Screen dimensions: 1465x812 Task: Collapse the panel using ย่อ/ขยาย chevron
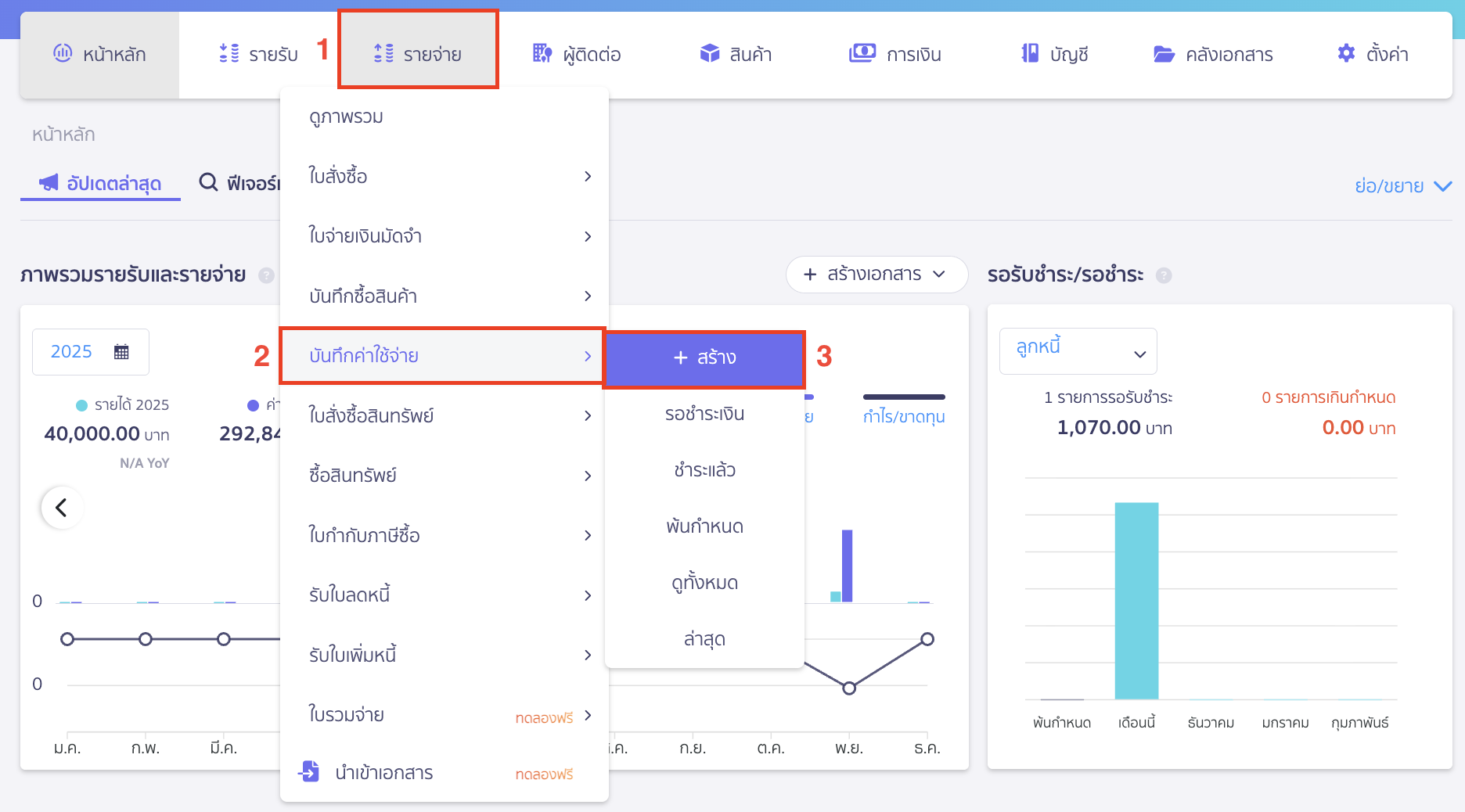[x=1442, y=186]
